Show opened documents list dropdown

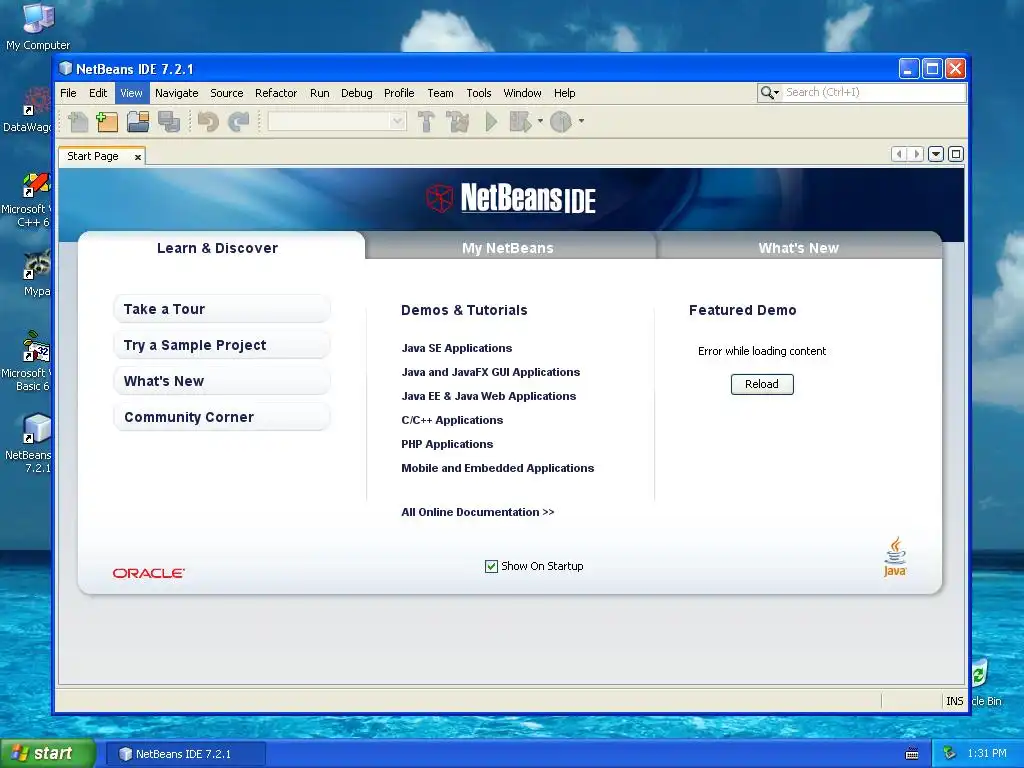point(936,154)
